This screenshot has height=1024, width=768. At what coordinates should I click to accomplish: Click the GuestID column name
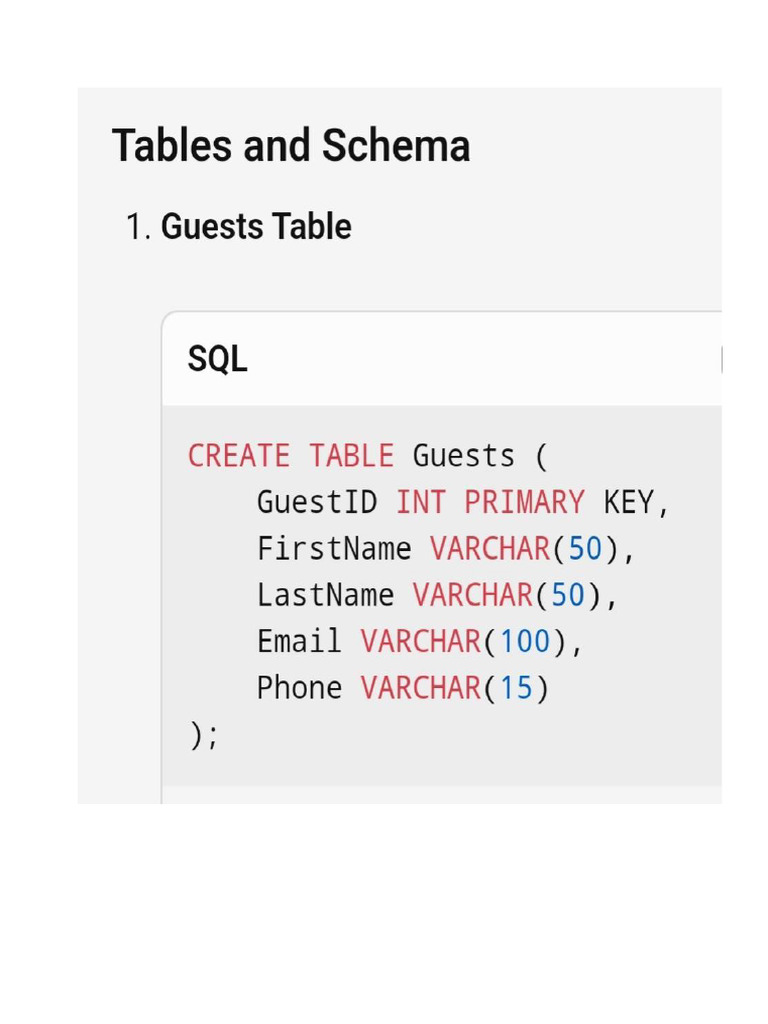pos(317,502)
